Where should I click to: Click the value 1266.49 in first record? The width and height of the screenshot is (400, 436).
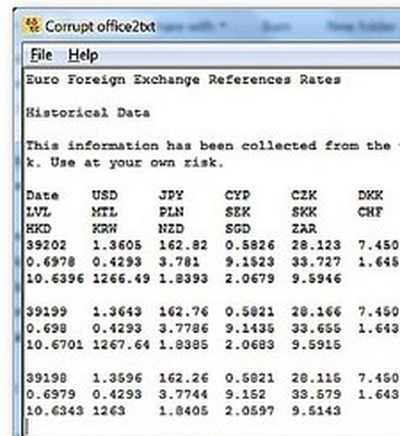coord(121,278)
